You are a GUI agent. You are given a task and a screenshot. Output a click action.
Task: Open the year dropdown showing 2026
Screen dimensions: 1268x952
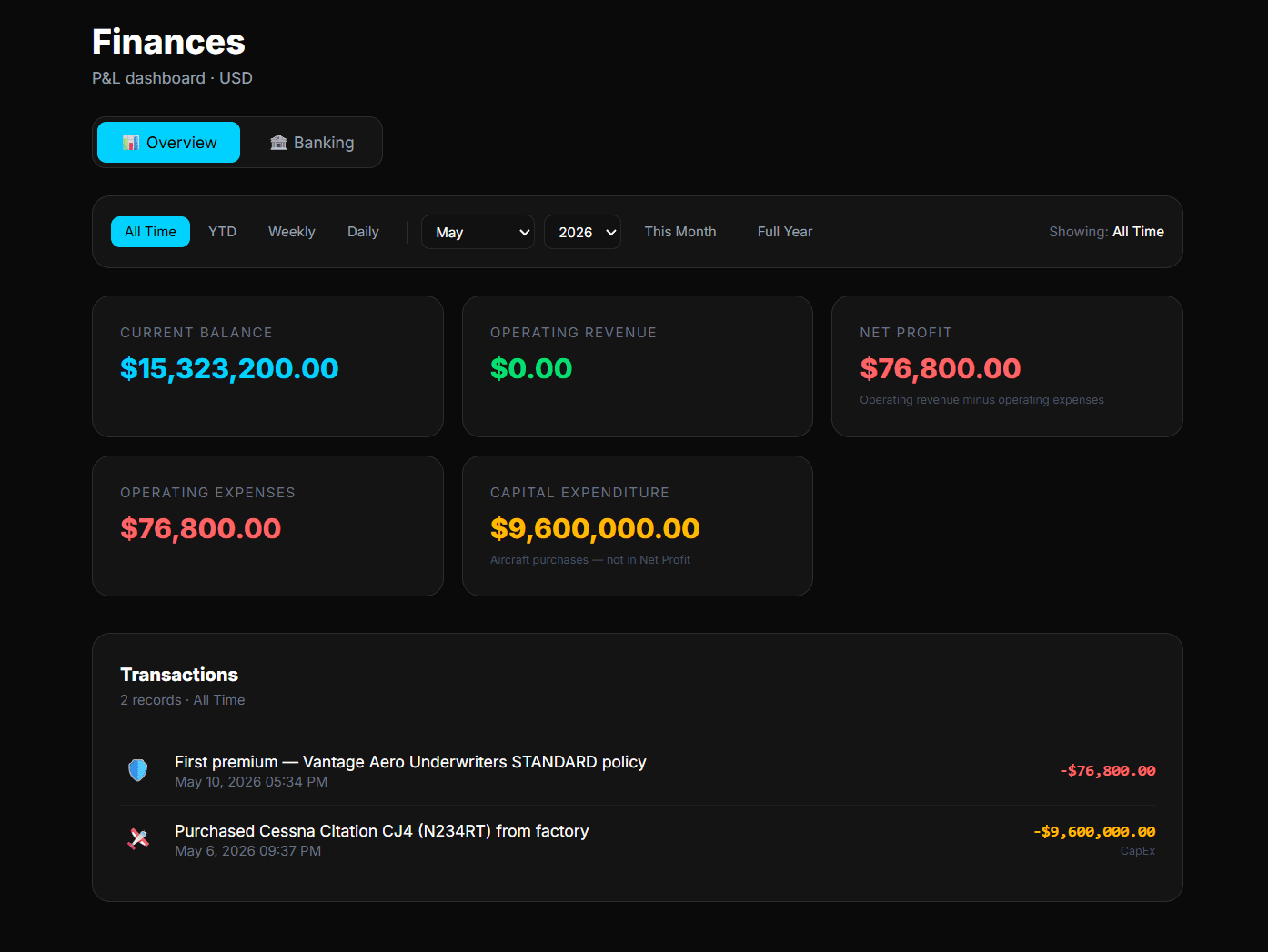pyautogui.click(x=582, y=232)
